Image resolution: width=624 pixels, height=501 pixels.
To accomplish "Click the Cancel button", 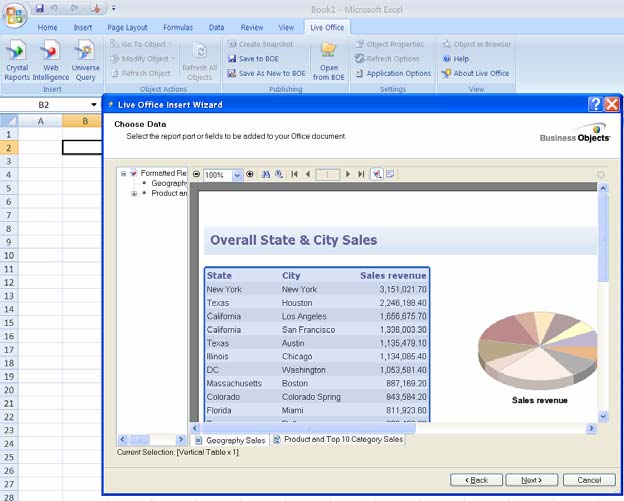I will (x=589, y=480).
